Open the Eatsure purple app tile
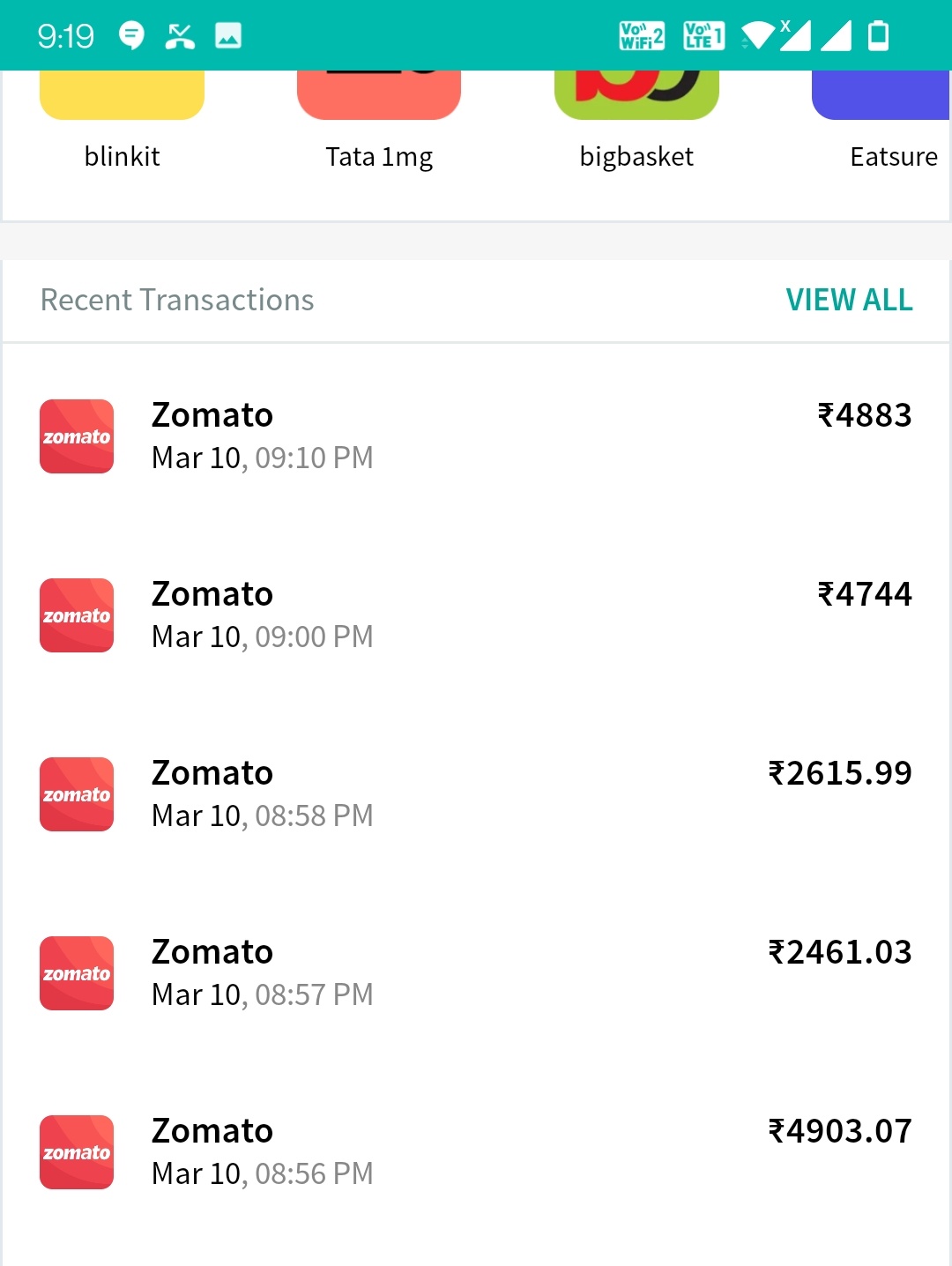The height and width of the screenshot is (1266, 952). [881, 95]
